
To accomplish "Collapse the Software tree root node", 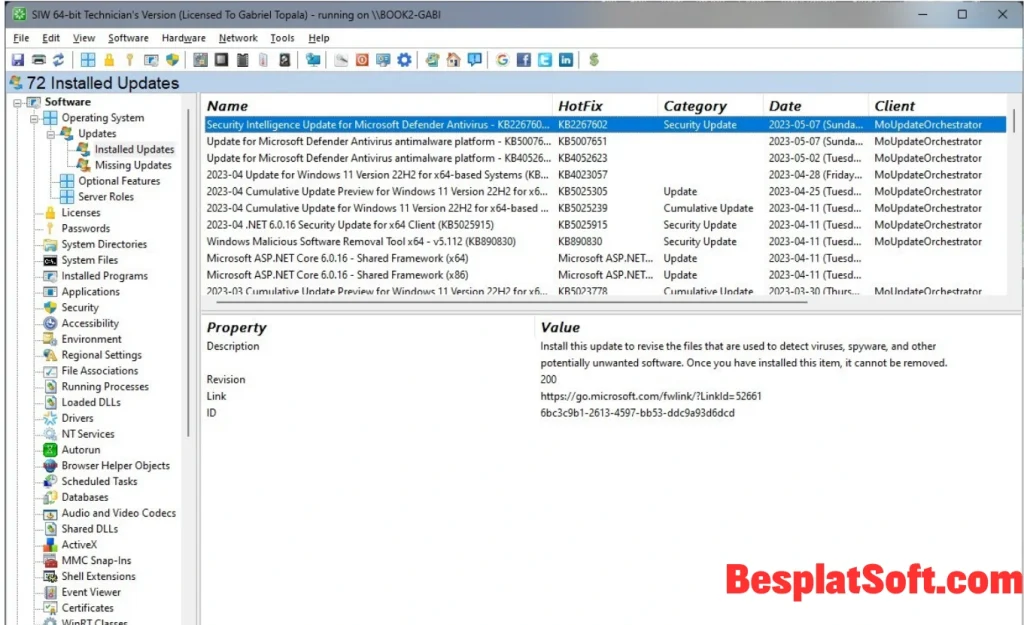I will click(17, 102).
